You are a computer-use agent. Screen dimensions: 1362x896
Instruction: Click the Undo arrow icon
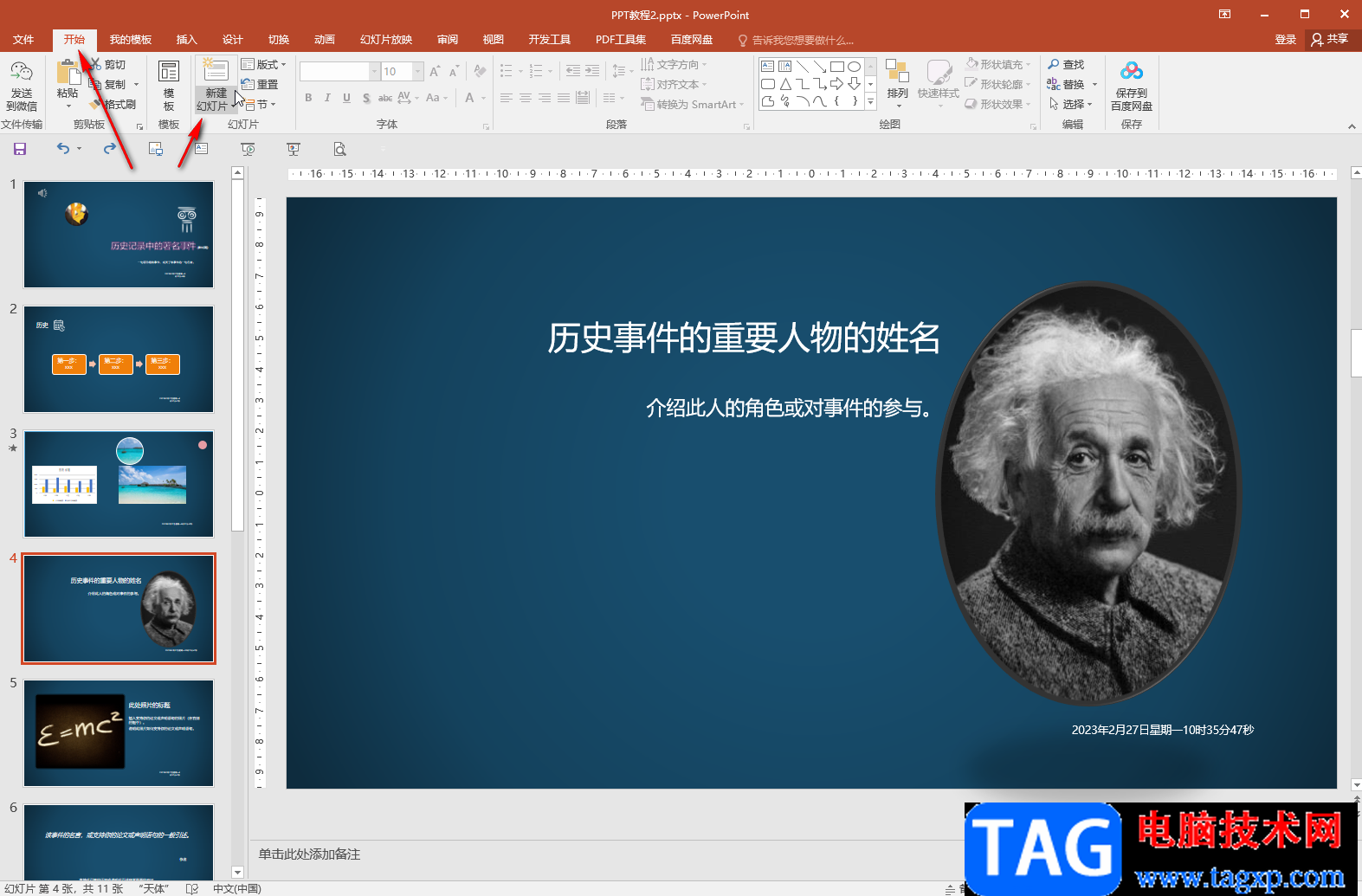63,149
